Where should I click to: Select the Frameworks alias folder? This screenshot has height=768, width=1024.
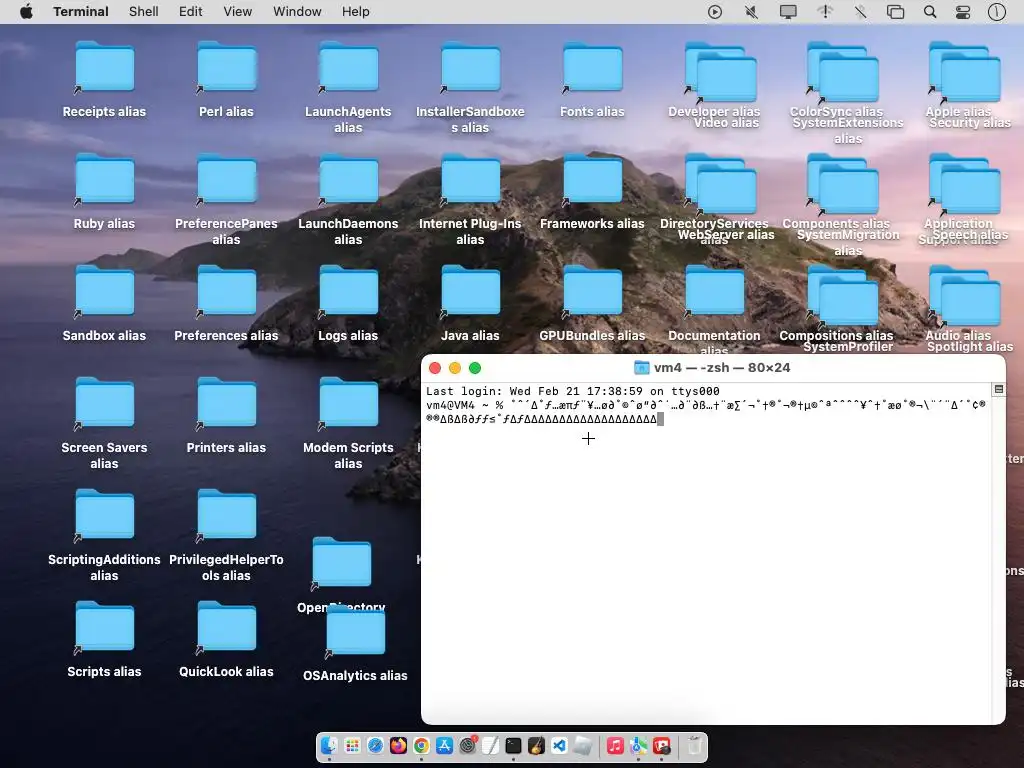click(x=592, y=179)
